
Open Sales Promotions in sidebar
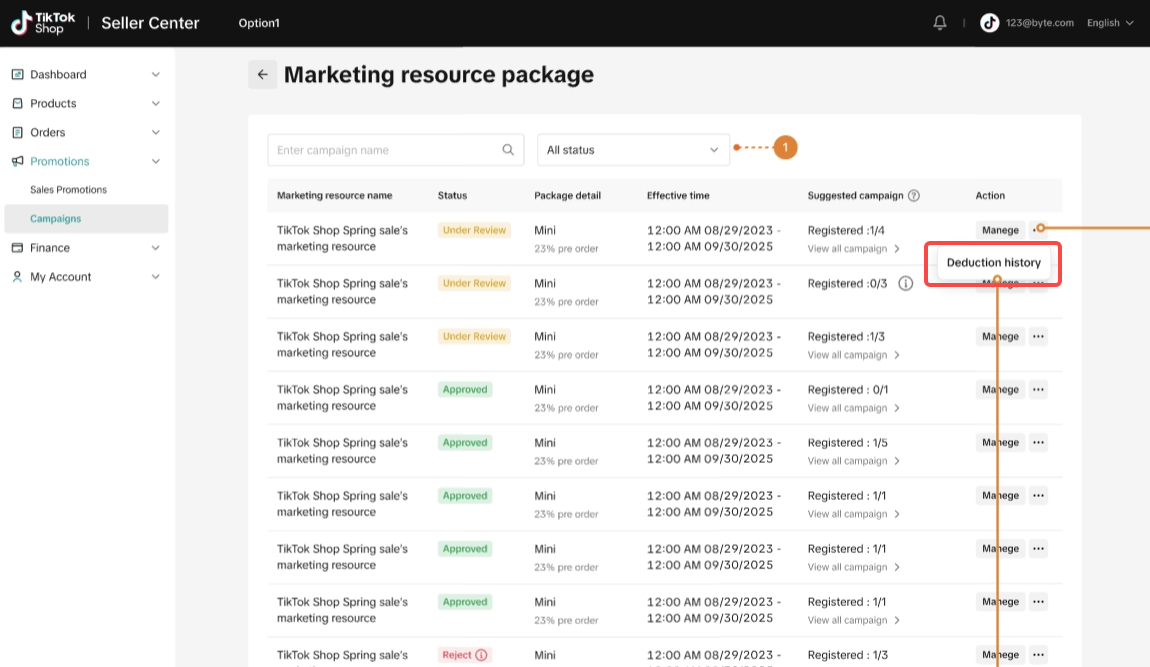[68, 190]
